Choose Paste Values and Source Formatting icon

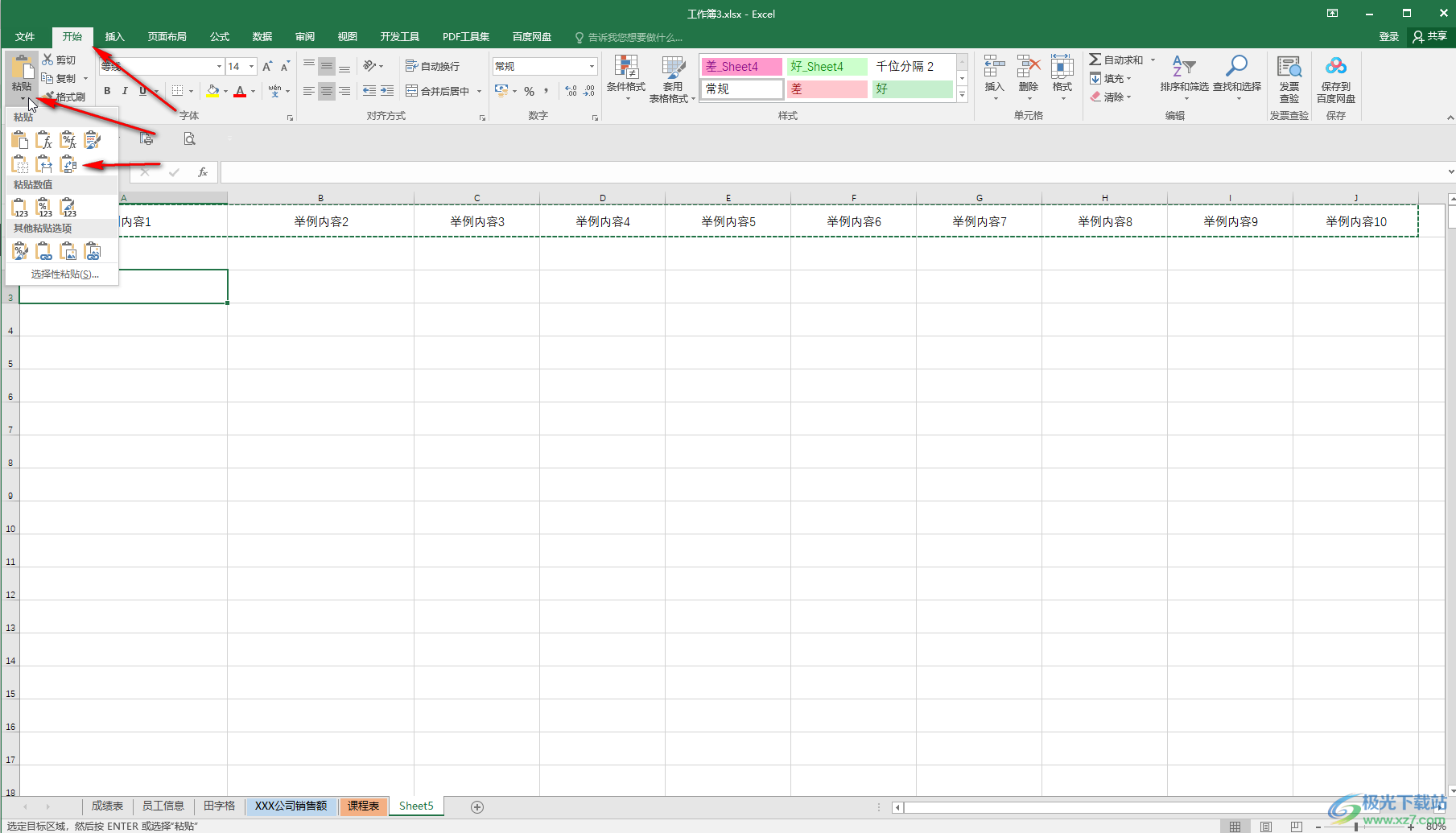(x=68, y=208)
